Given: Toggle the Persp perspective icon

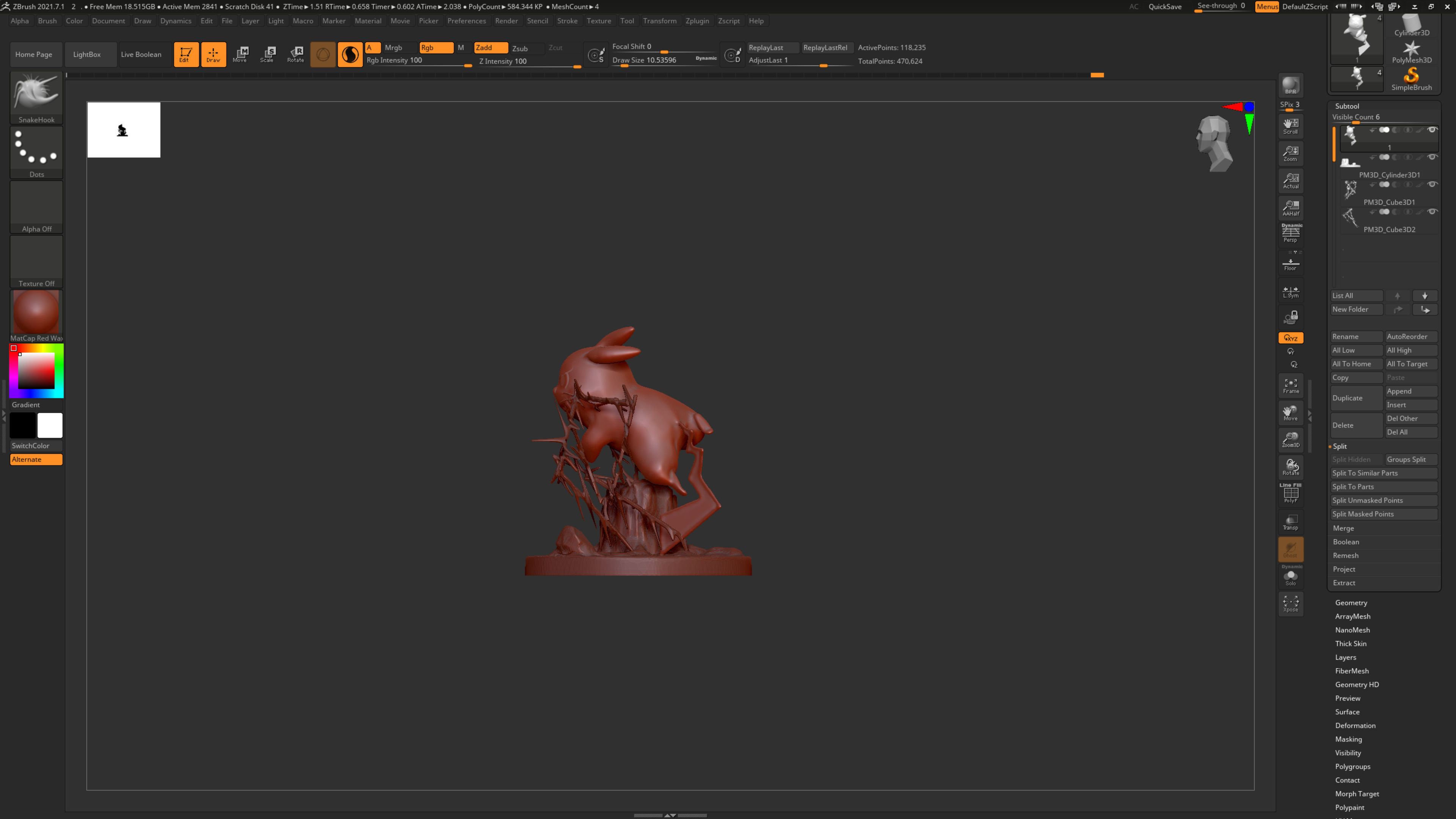Looking at the screenshot, I should pos(1290,234).
